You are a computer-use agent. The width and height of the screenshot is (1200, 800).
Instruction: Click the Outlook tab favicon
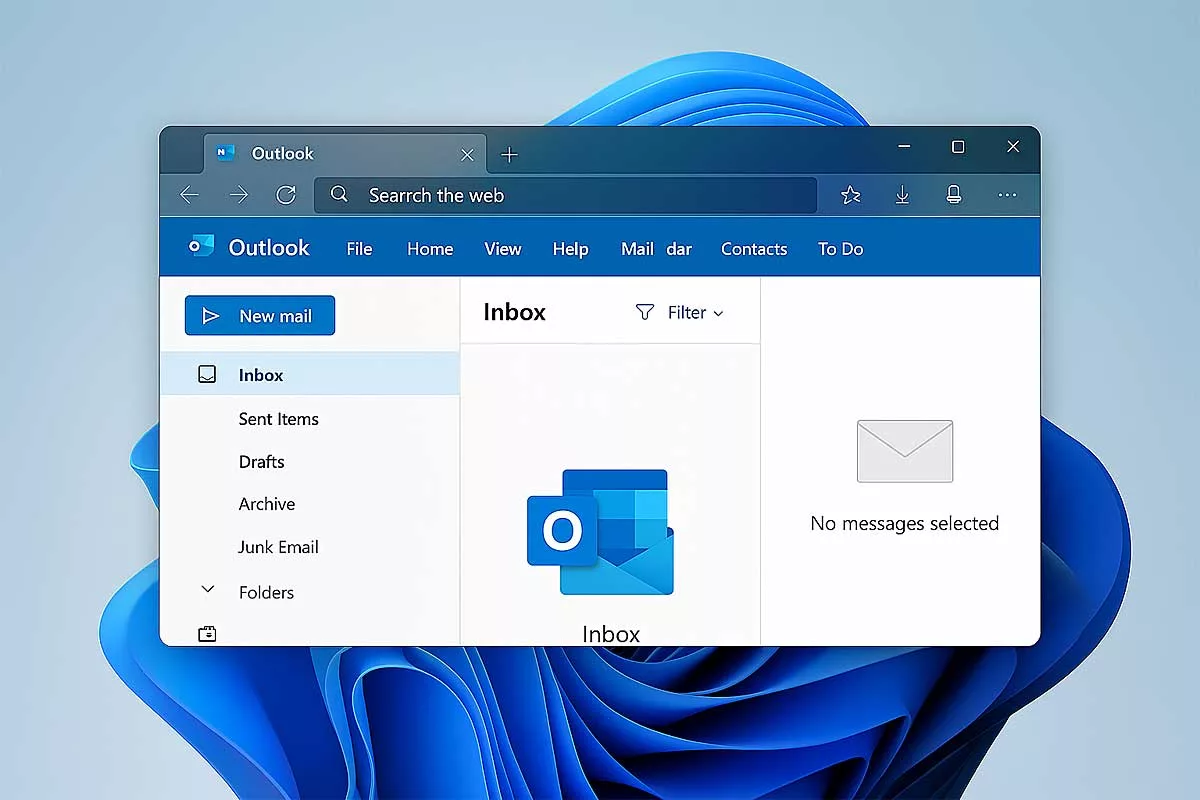tap(225, 153)
